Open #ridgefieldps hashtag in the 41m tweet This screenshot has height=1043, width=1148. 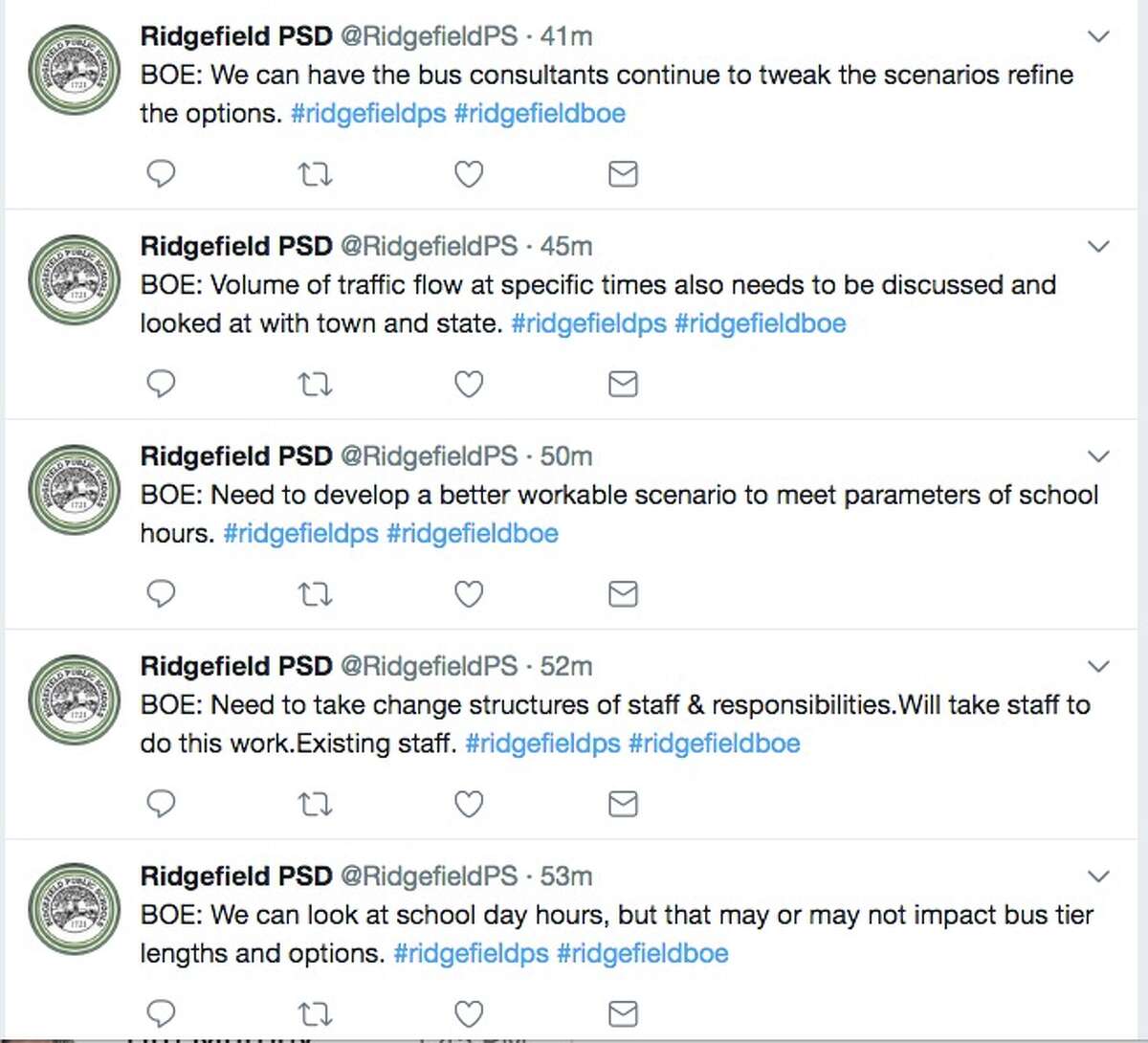point(368,114)
